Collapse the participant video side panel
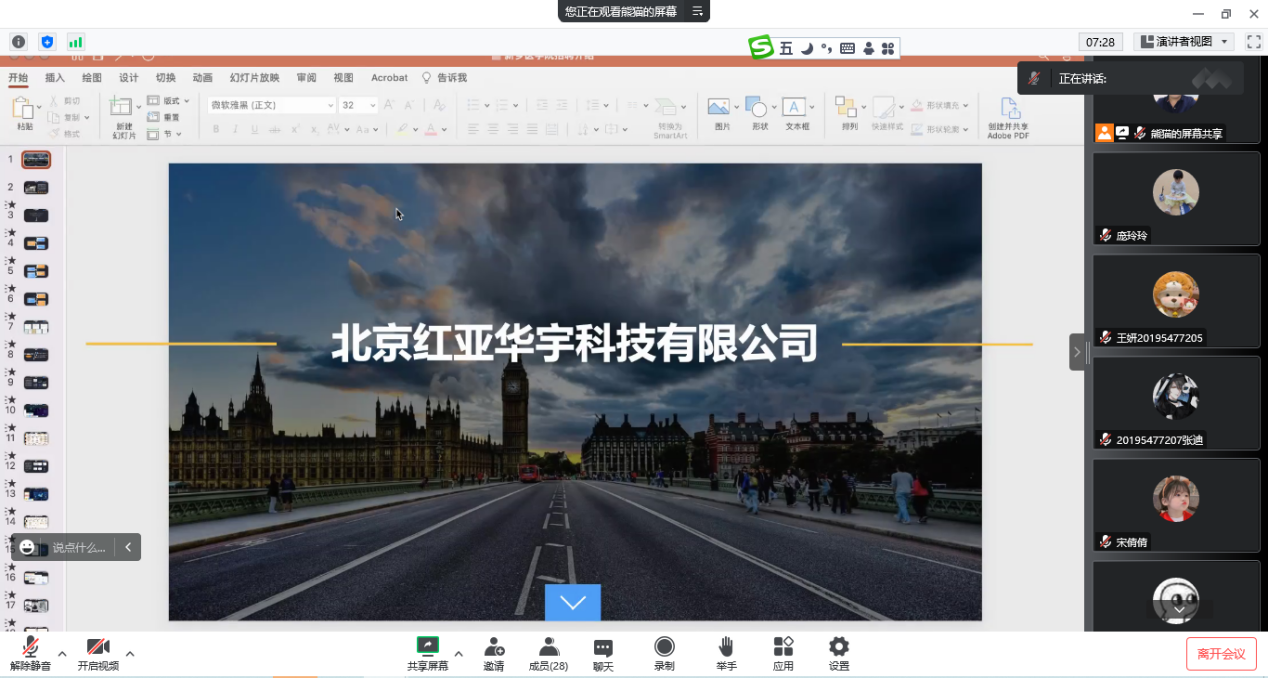This screenshot has height=678, width=1268. (1077, 352)
